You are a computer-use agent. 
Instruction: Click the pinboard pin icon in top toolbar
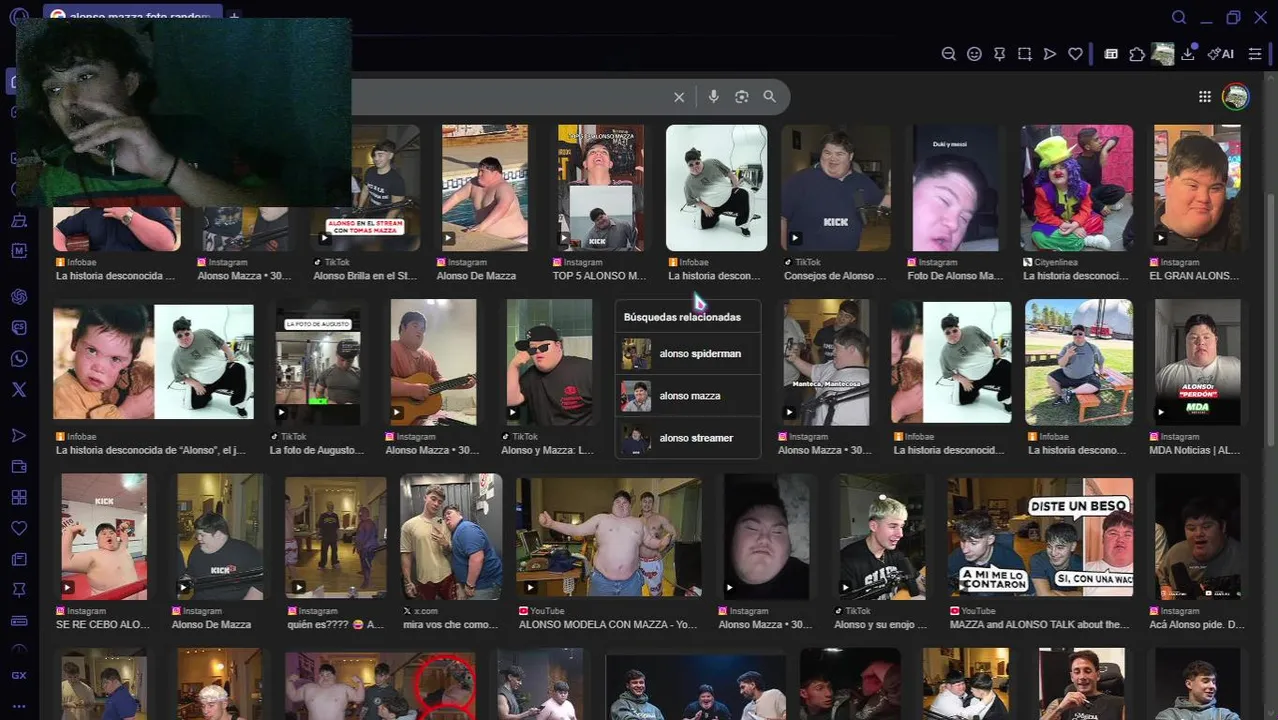[999, 54]
